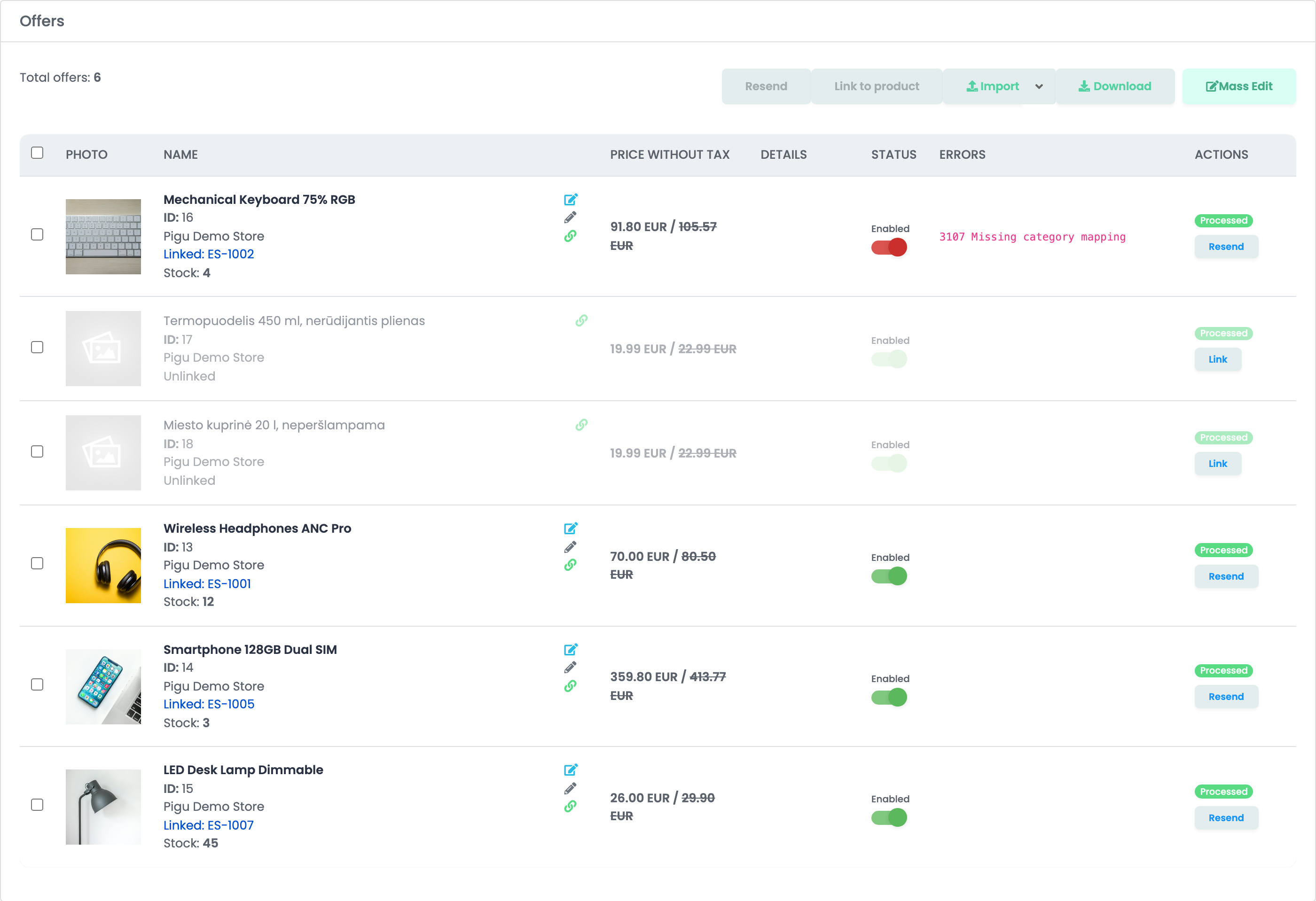Viewport: 1316px width, 901px height.
Task: Open the Linked: ES-1002 product link
Action: coord(208,254)
